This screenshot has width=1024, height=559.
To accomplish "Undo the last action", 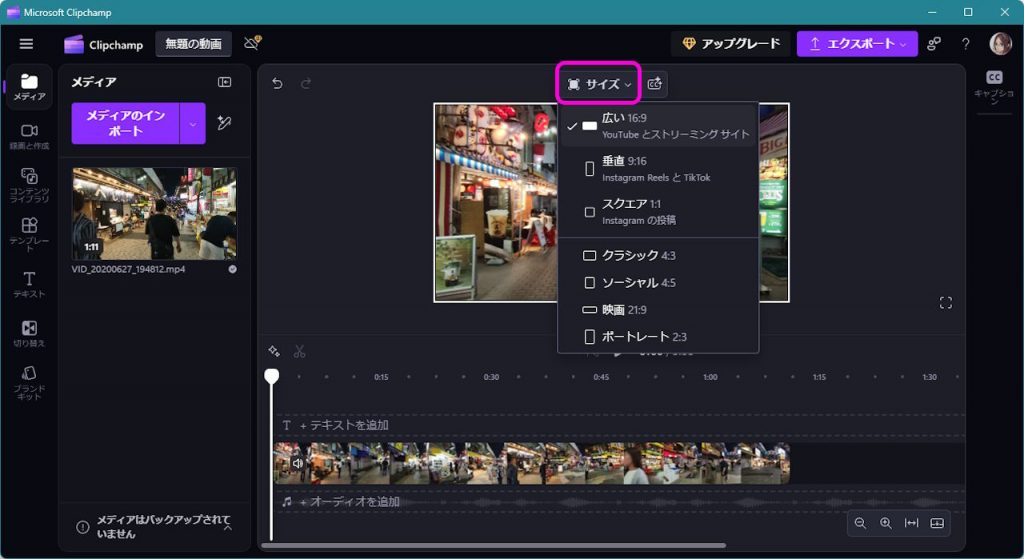I will coord(278,84).
